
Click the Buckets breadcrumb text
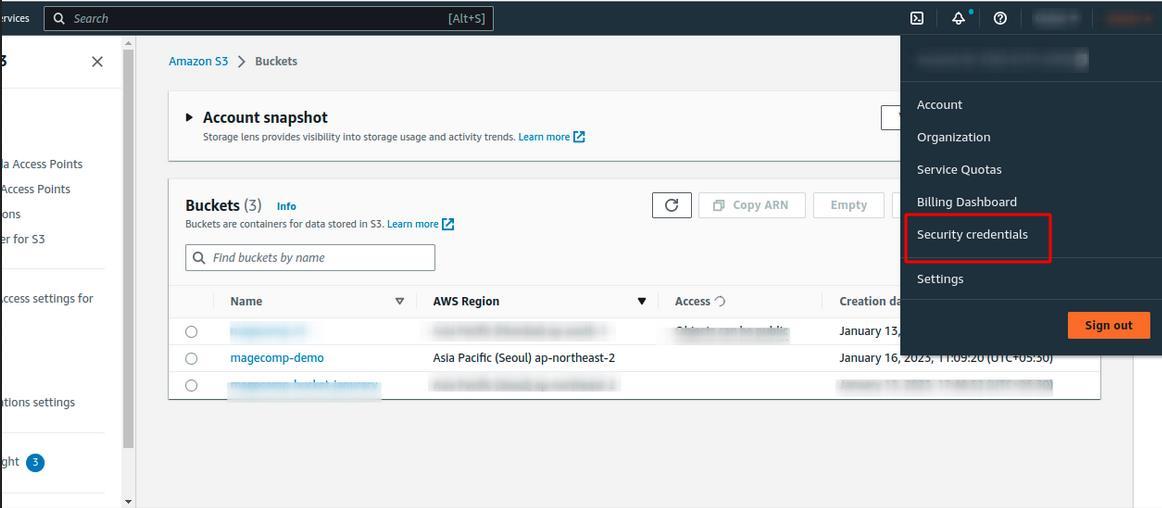(276, 62)
